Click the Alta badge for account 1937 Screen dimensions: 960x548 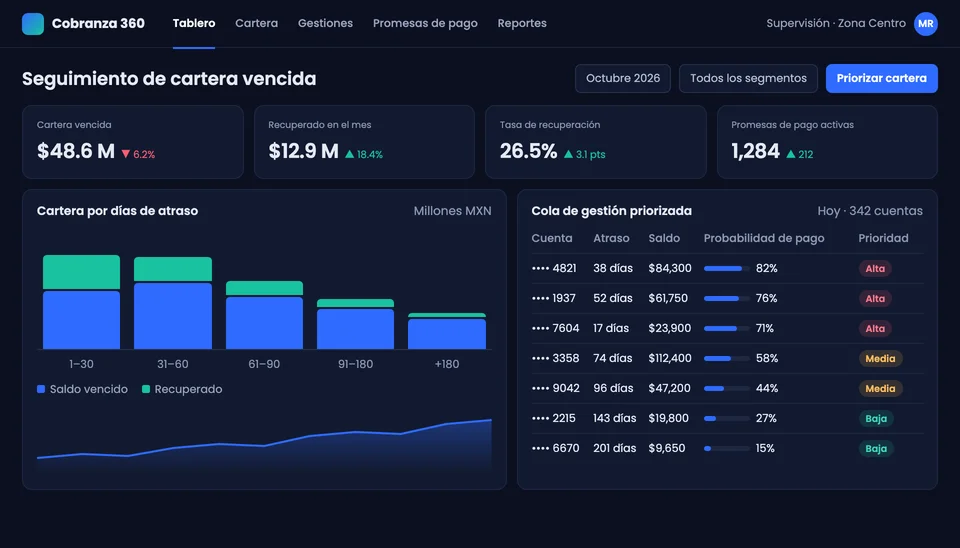[875, 298]
